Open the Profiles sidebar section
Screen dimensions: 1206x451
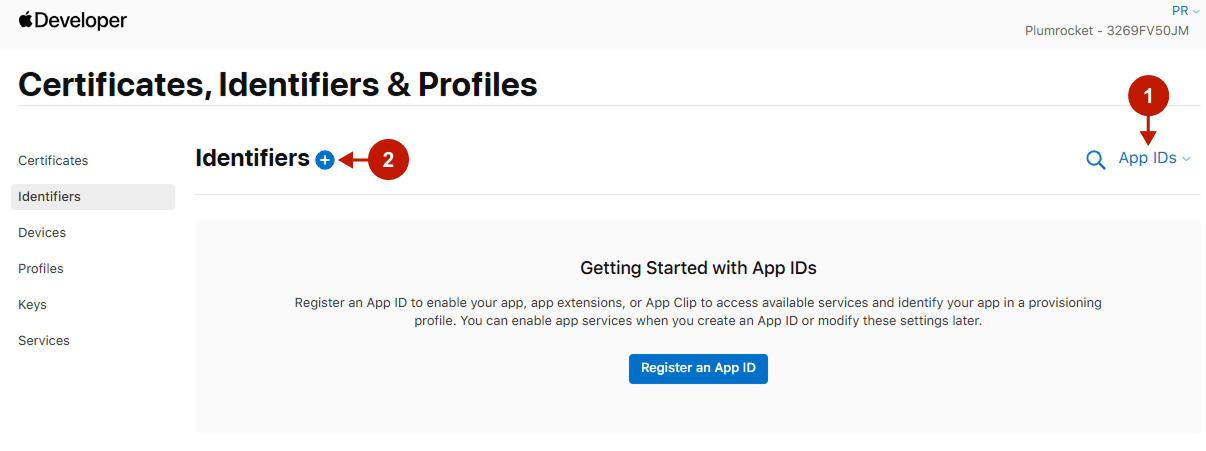pyautogui.click(x=41, y=269)
